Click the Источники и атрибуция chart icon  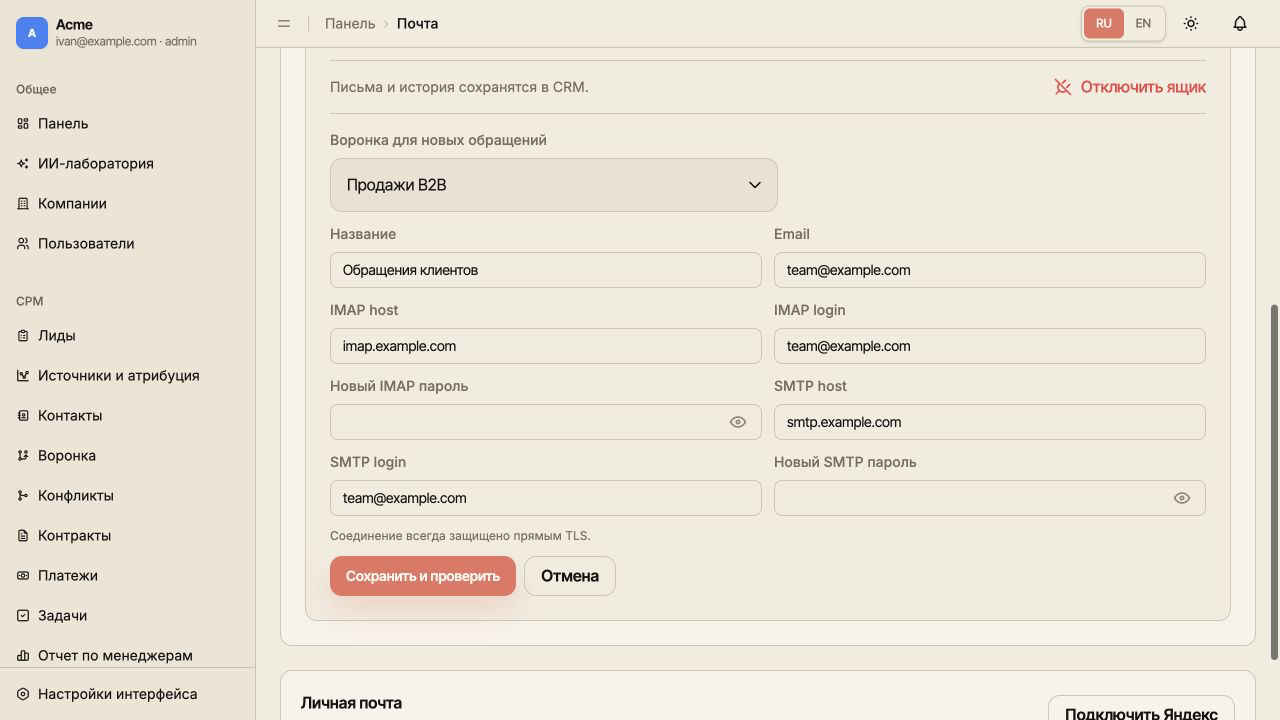pyautogui.click(x=23, y=375)
